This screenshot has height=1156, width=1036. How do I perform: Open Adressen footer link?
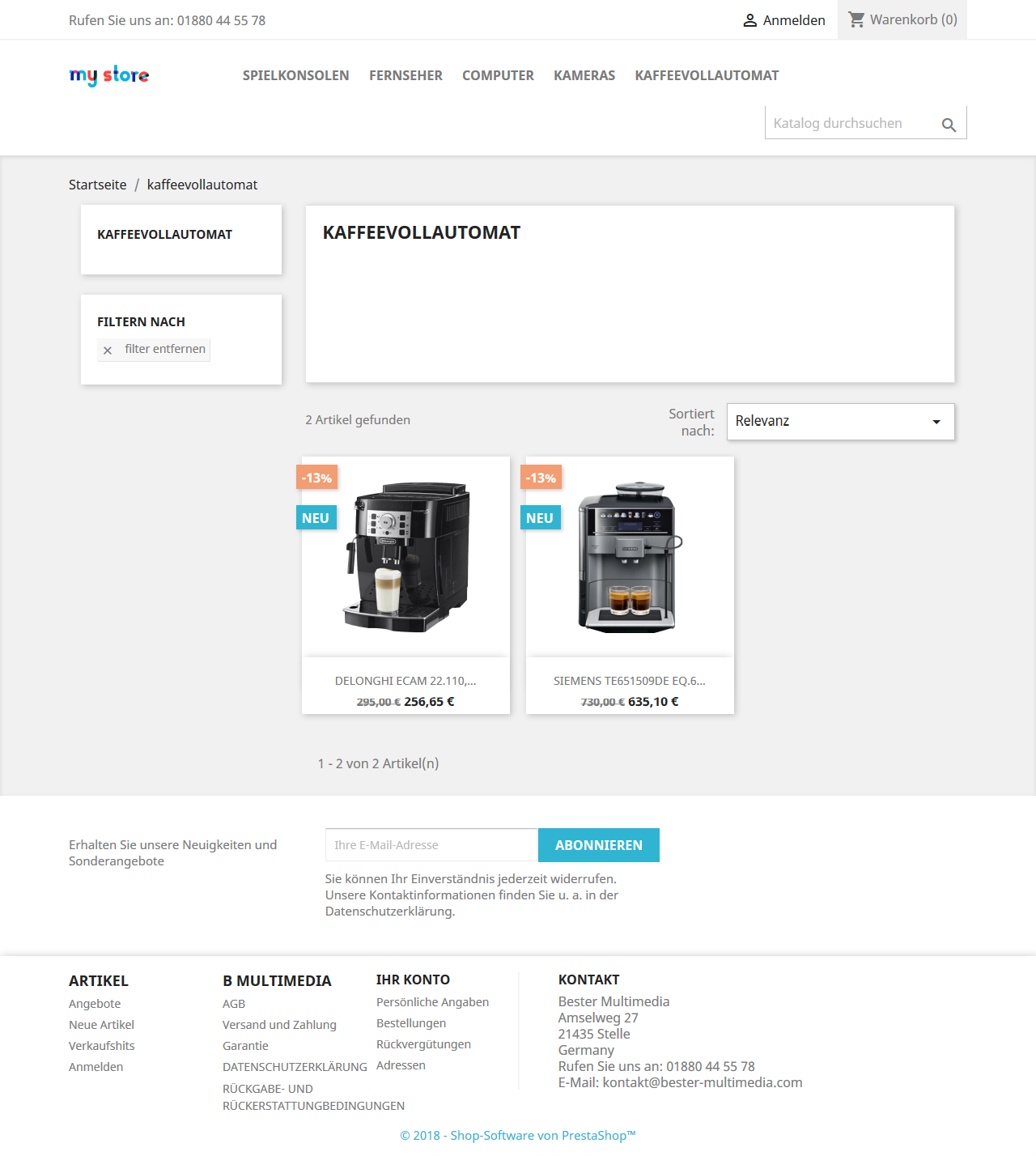click(401, 1065)
